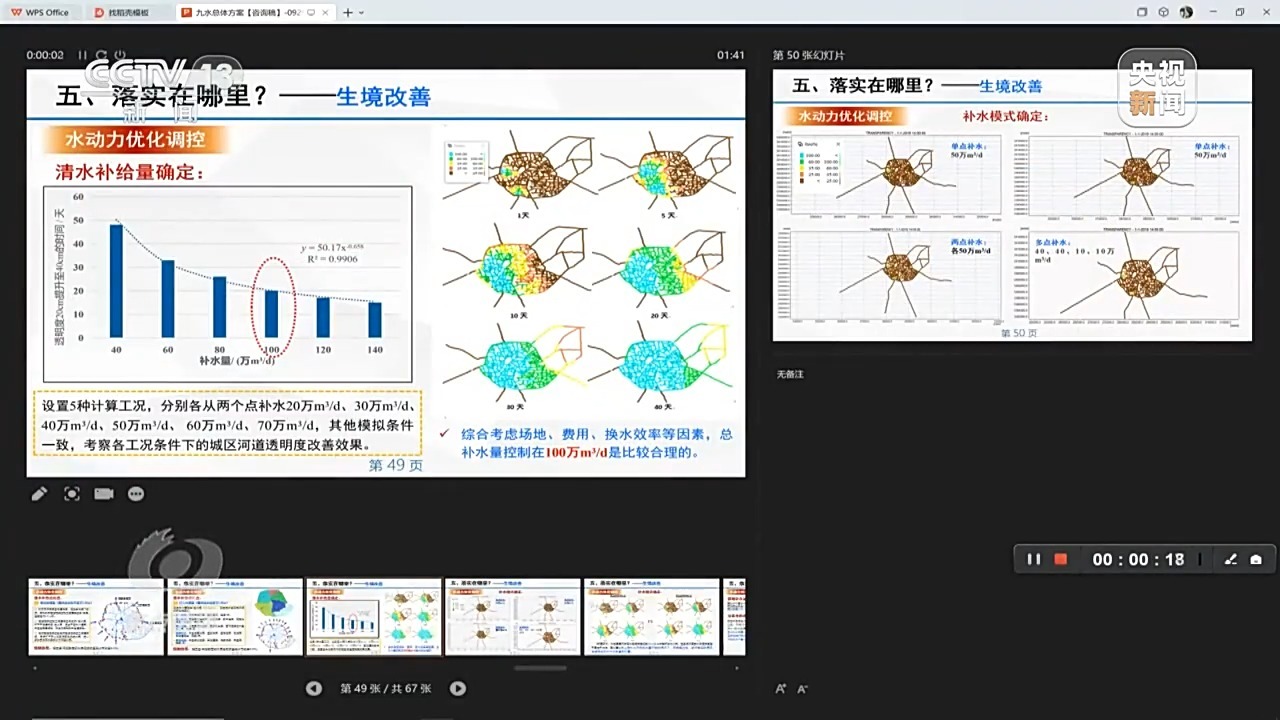
Task: Click the thumbnail strip horizontal scrollbar
Action: pyautogui.click(x=540, y=668)
